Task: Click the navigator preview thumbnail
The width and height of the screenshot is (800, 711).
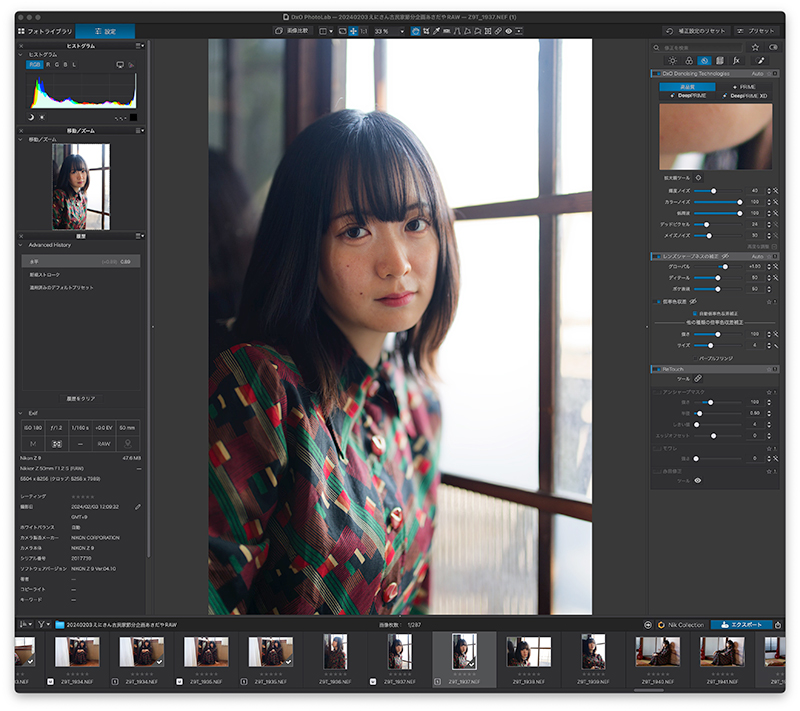Action: tap(81, 186)
